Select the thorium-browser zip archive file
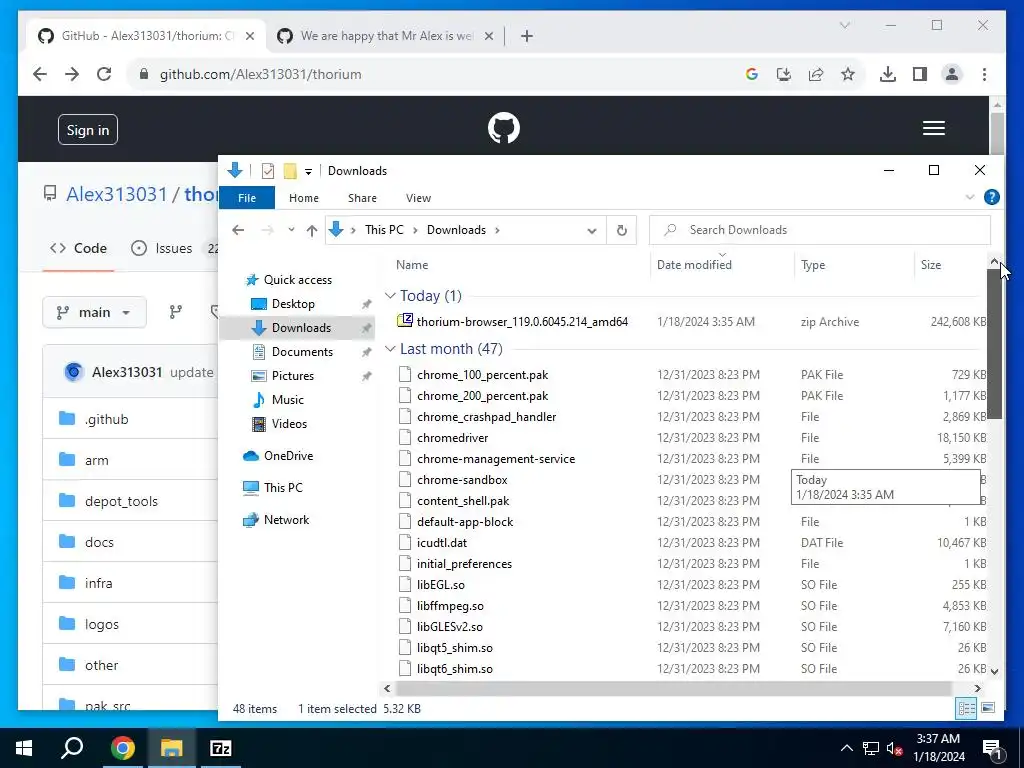This screenshot has width=1024, height=768. click(522, 321)
